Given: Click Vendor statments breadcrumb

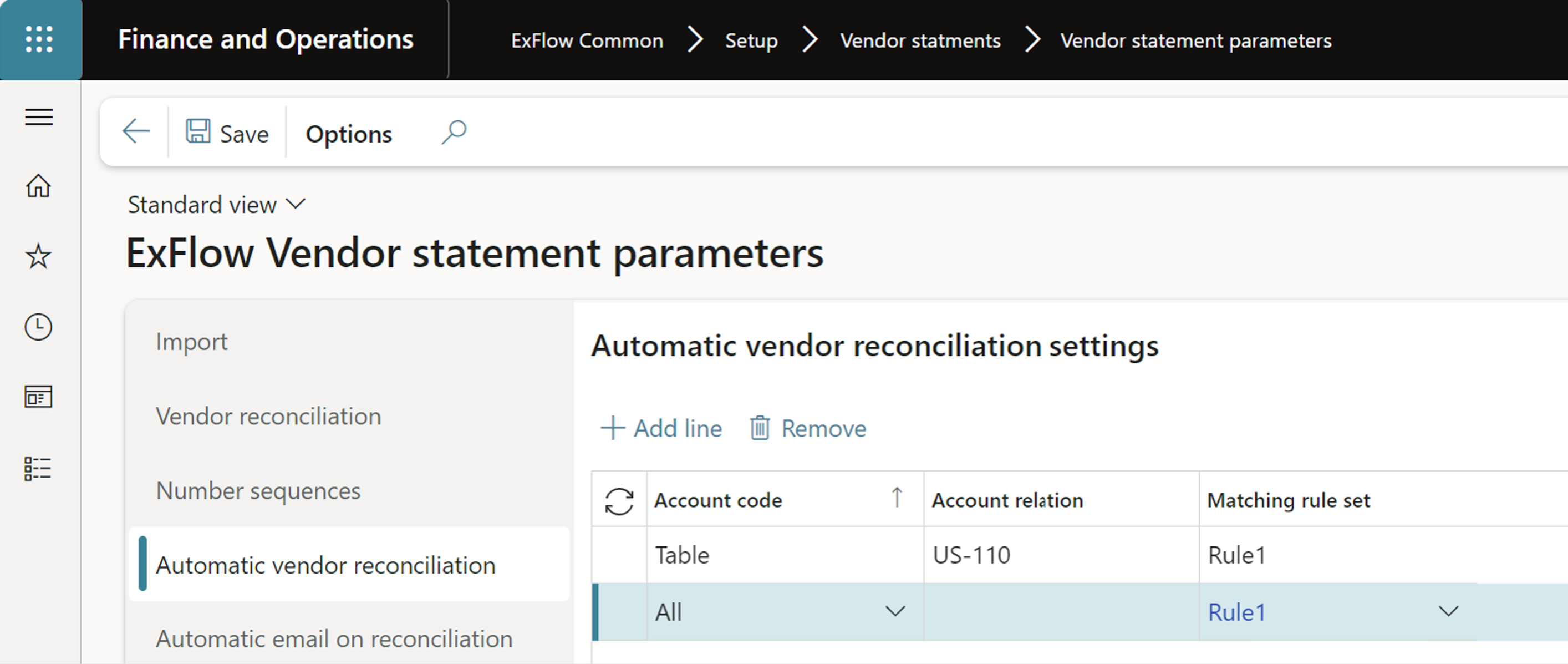Looking at the screenshot, I should [x=920, y=40].
